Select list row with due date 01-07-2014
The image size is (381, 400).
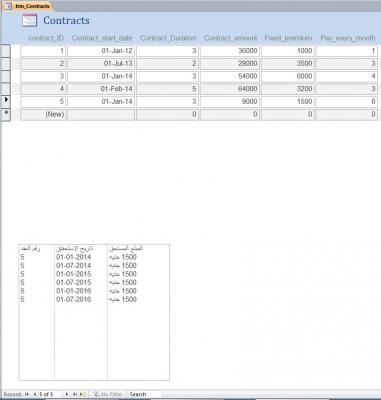(94, 266)
